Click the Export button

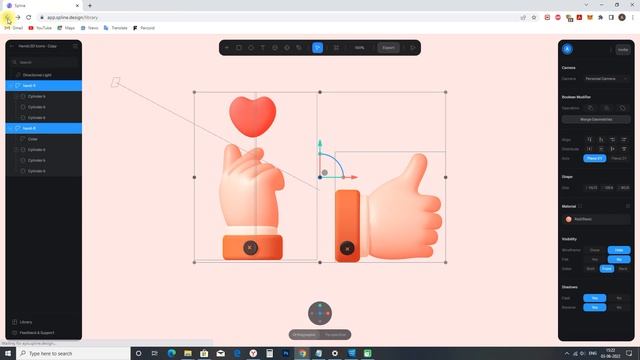[x=388, y=48]
